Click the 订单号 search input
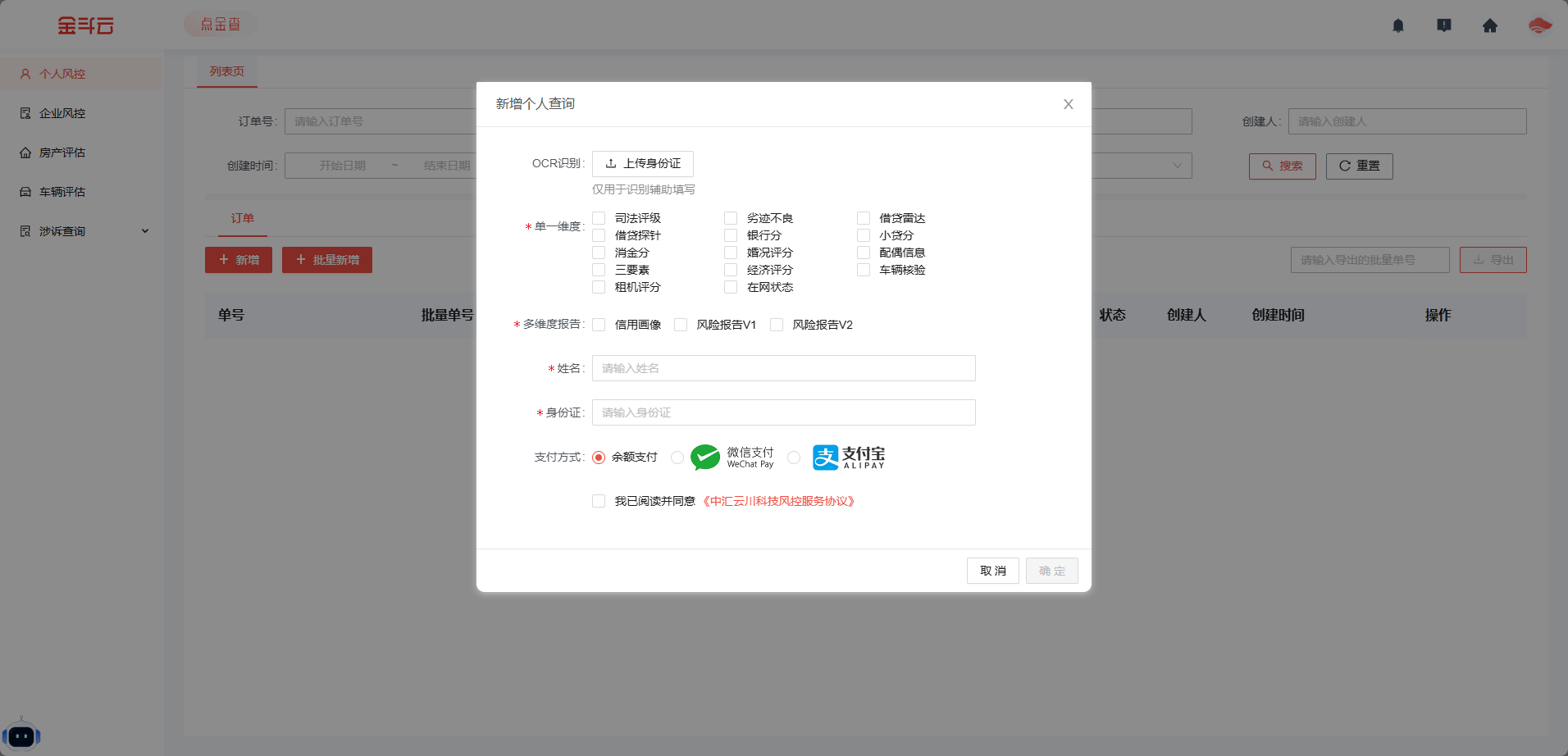 (x=380, y=121)
